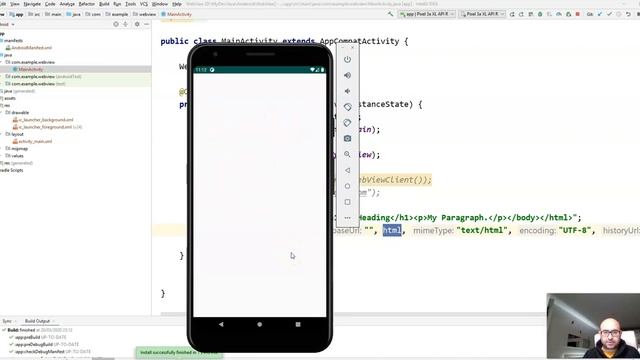The height and width of the screenshot is (360, 640).
Task: Switch to the Sync tab
Action: click(7, 321)
